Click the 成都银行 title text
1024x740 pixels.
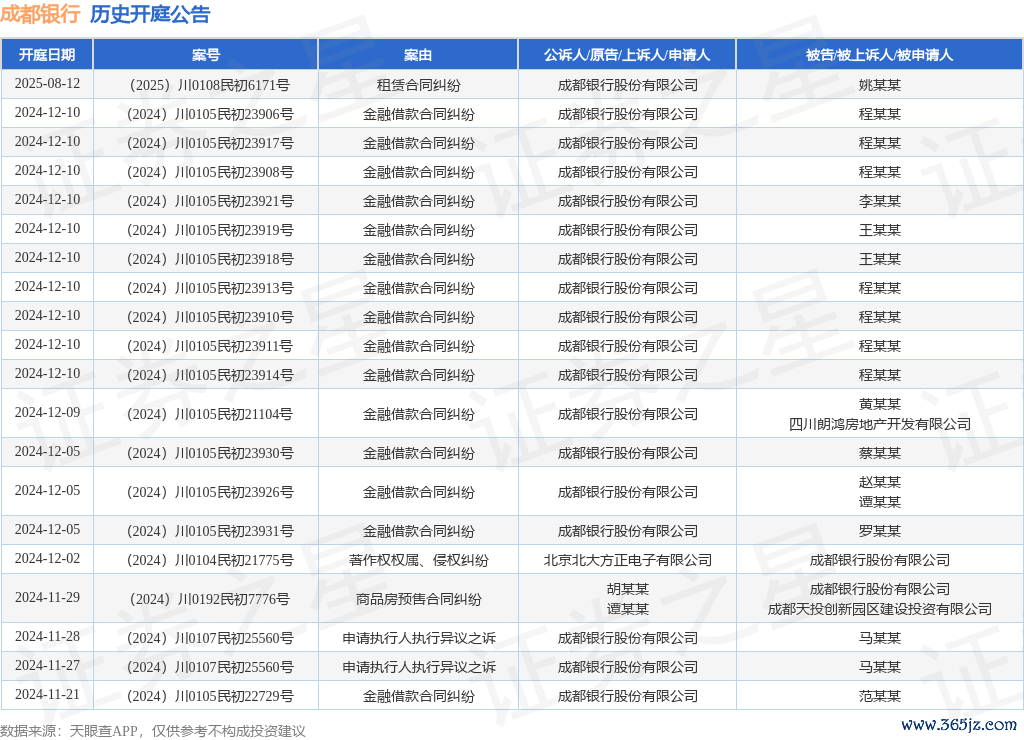click(x=40, y=14)
